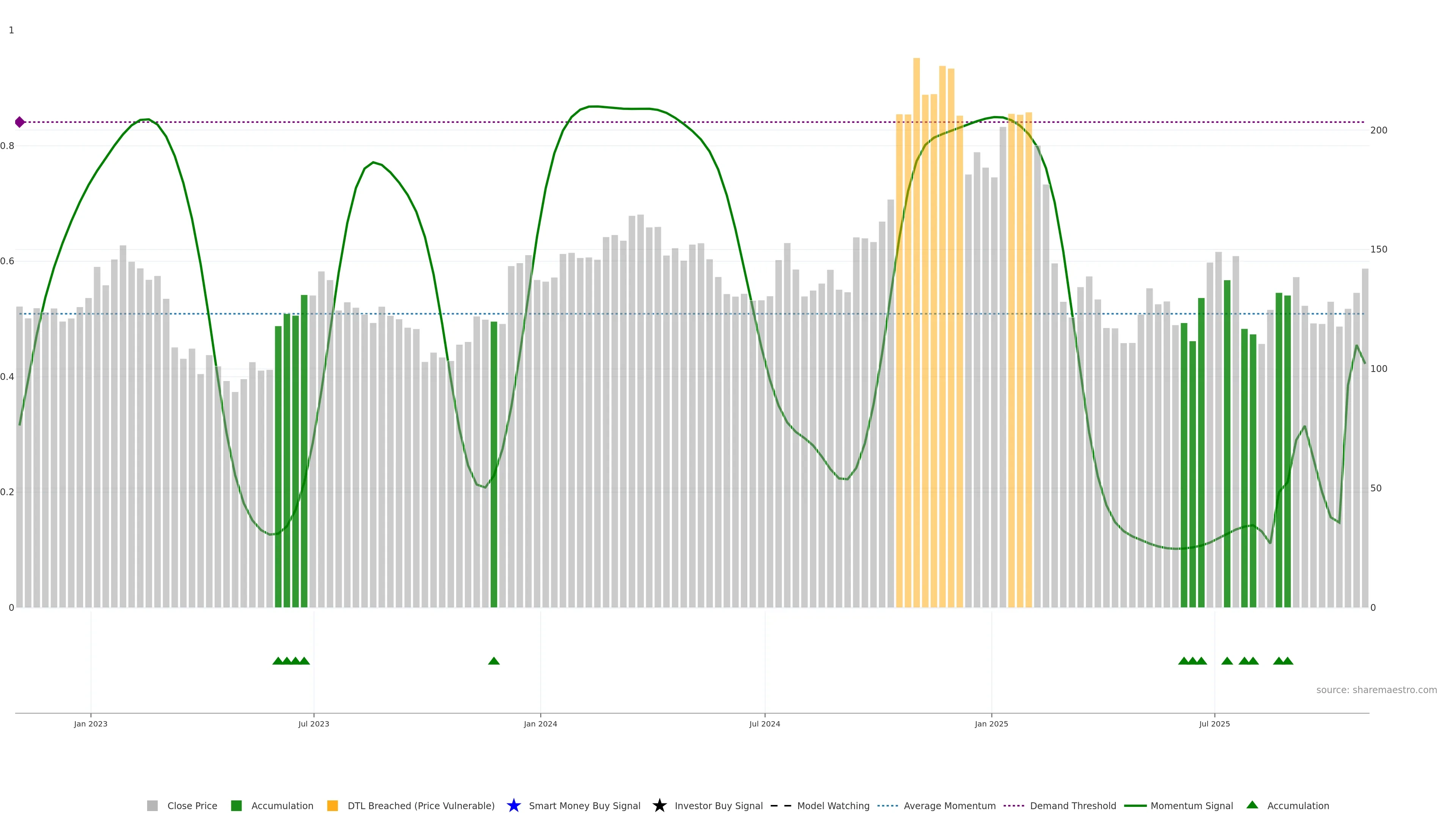Click the green Accumulation legend square
Screen dimensions: 1456x819
point(236,805)
